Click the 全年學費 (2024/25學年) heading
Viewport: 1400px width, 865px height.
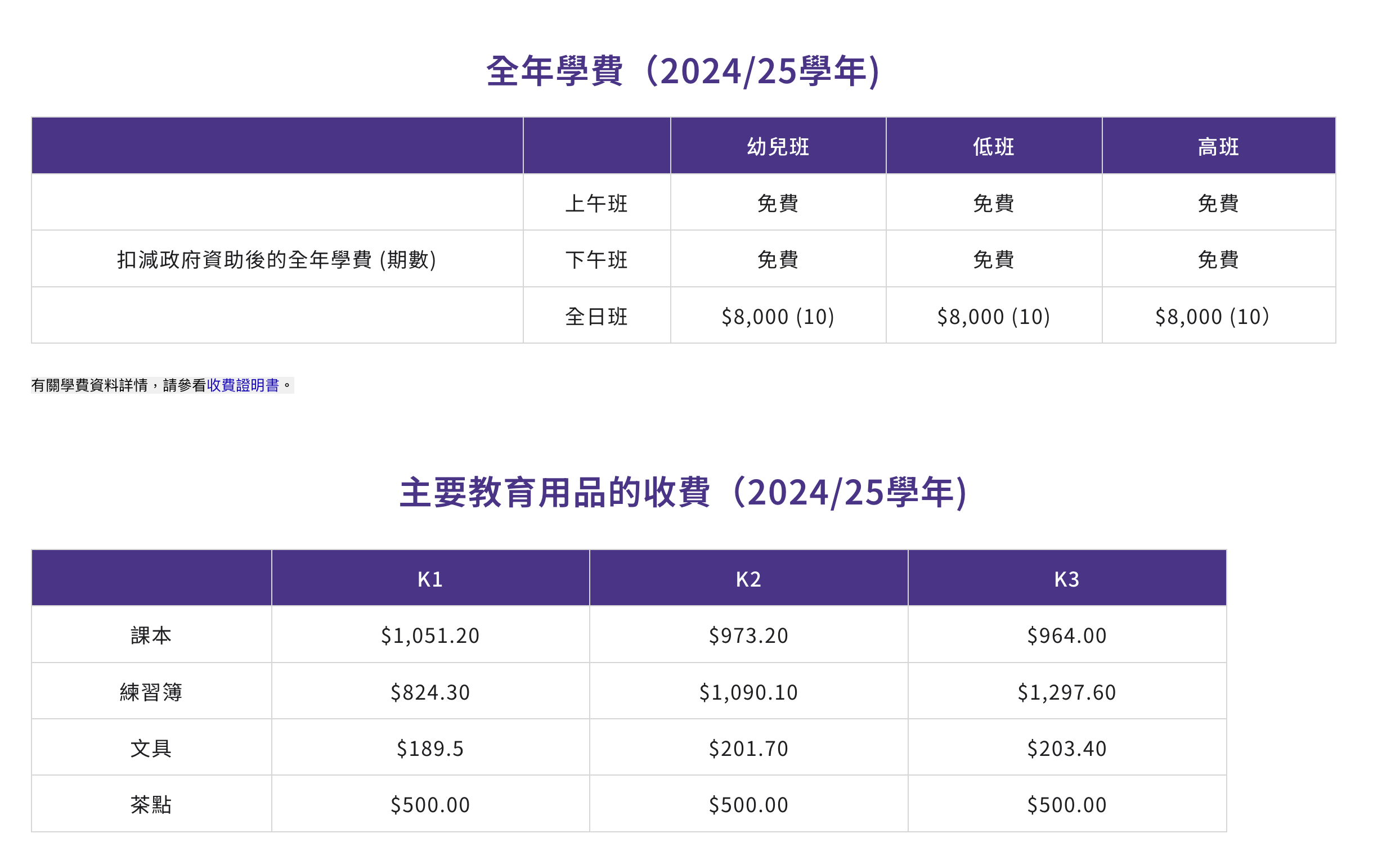pyautogui.click(x=682, y=71)
